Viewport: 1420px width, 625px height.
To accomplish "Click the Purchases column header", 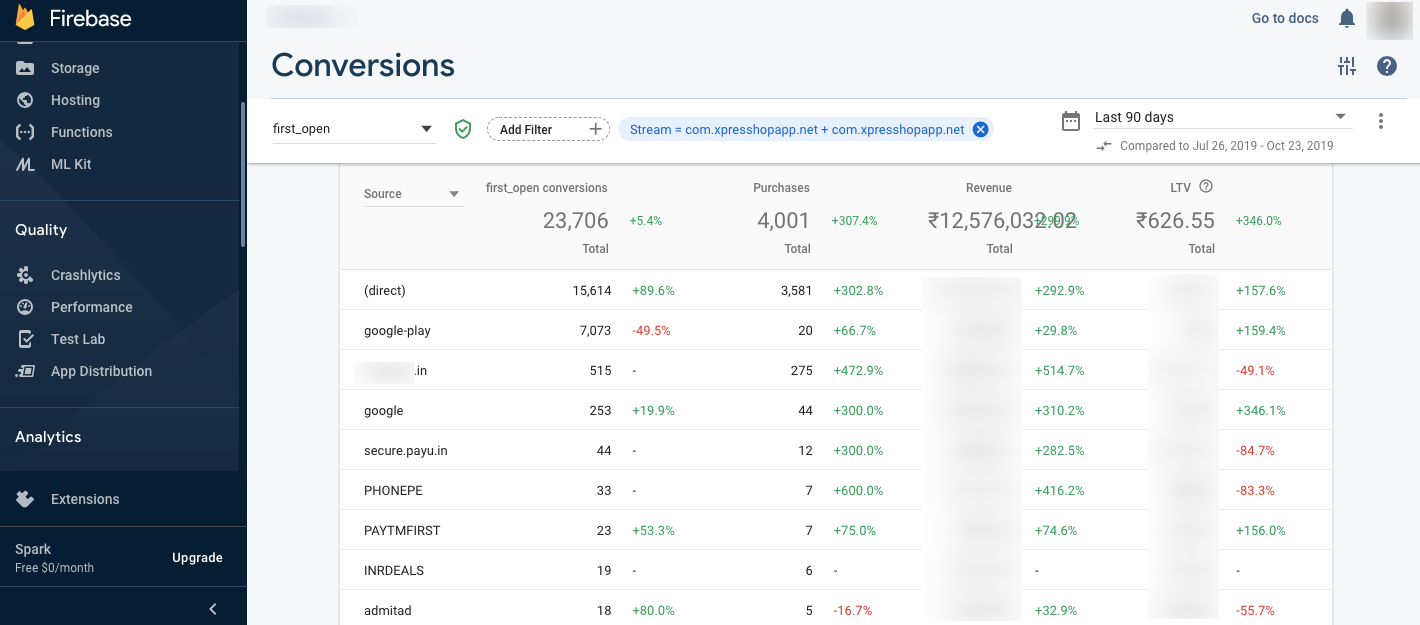I will coord(781,188).
